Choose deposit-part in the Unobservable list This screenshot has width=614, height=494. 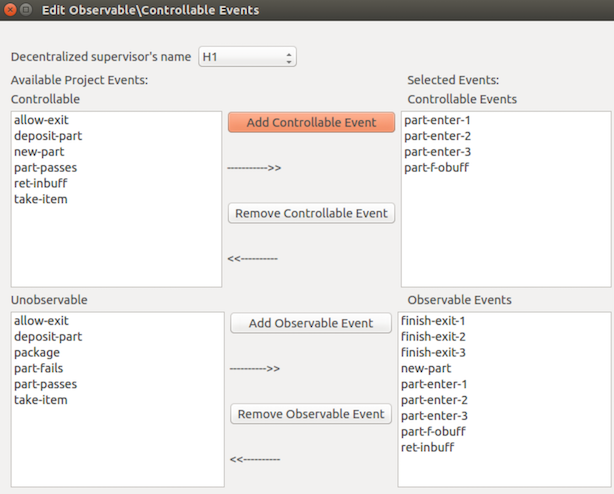point(48,336)
